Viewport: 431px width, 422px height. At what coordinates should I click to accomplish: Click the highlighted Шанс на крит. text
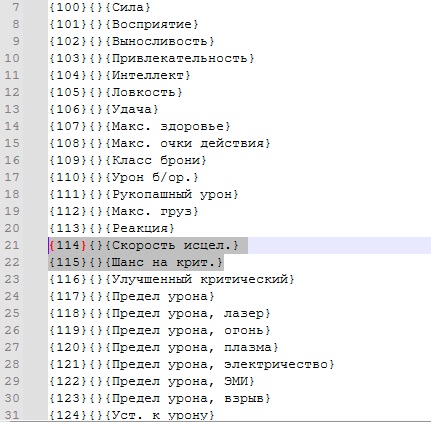pyautogui.click(x=164, y=262)
